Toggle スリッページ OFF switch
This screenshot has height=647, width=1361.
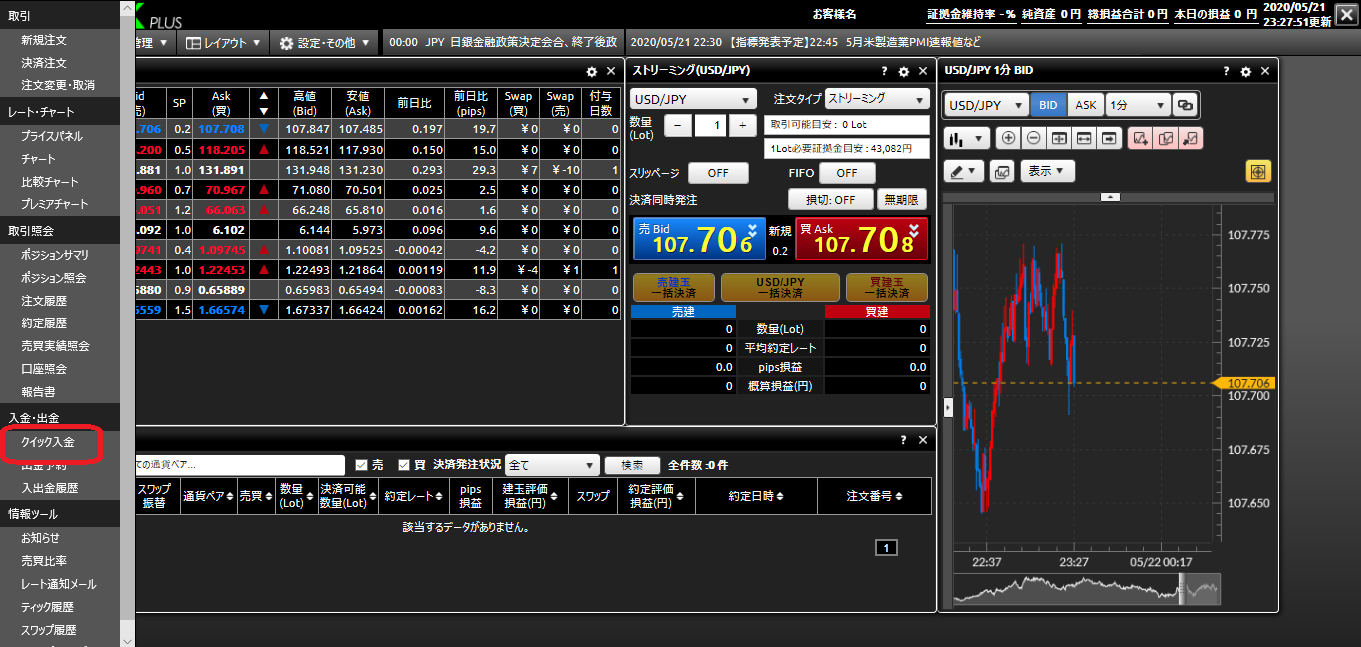tap(718, 173)
